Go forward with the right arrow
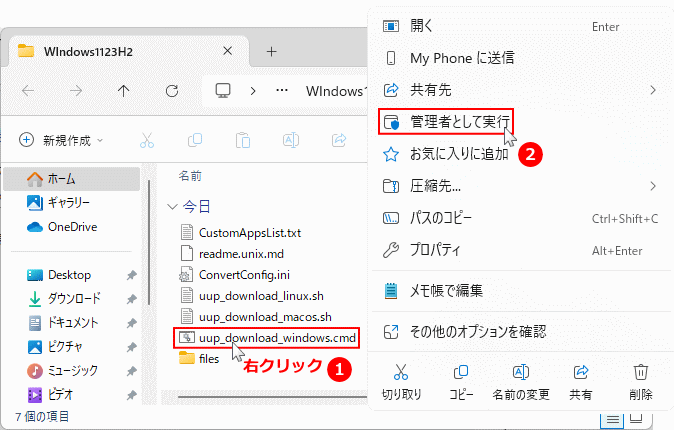Viewport: 674px width, 430px height. 76,91
